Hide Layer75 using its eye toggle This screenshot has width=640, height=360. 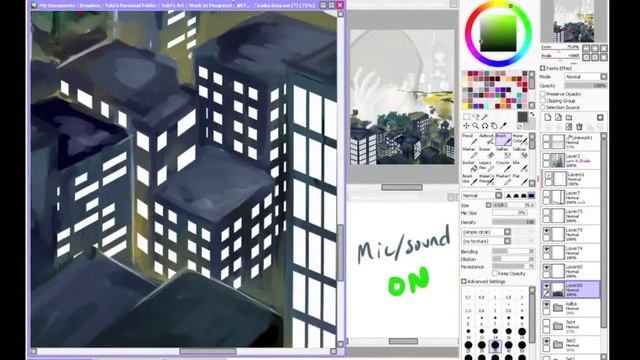pyautogui.click(x=547, y=231)
